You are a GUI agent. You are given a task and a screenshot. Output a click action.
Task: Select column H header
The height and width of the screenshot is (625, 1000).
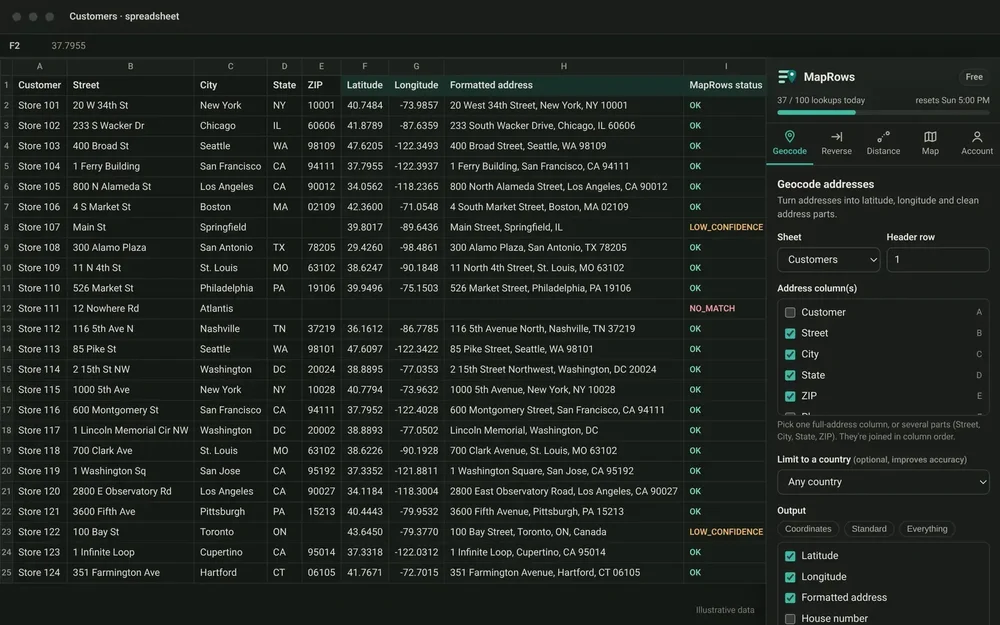[x=564, y=66]
